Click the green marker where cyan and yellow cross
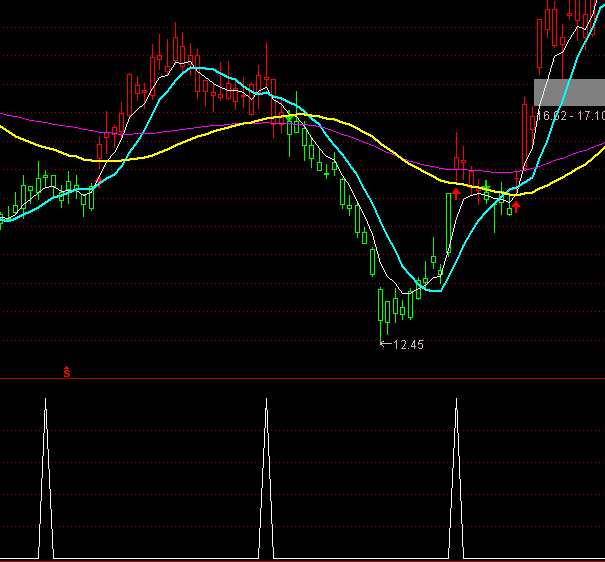 click(x=291, y=117)
